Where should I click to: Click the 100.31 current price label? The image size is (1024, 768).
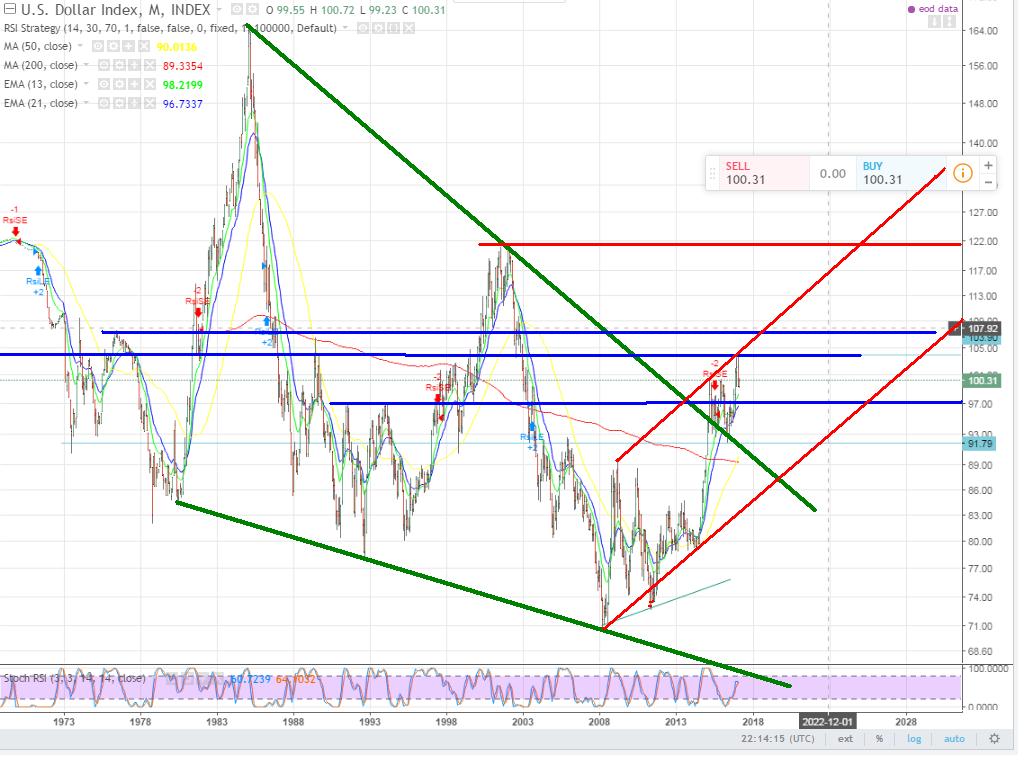[982, 380]
